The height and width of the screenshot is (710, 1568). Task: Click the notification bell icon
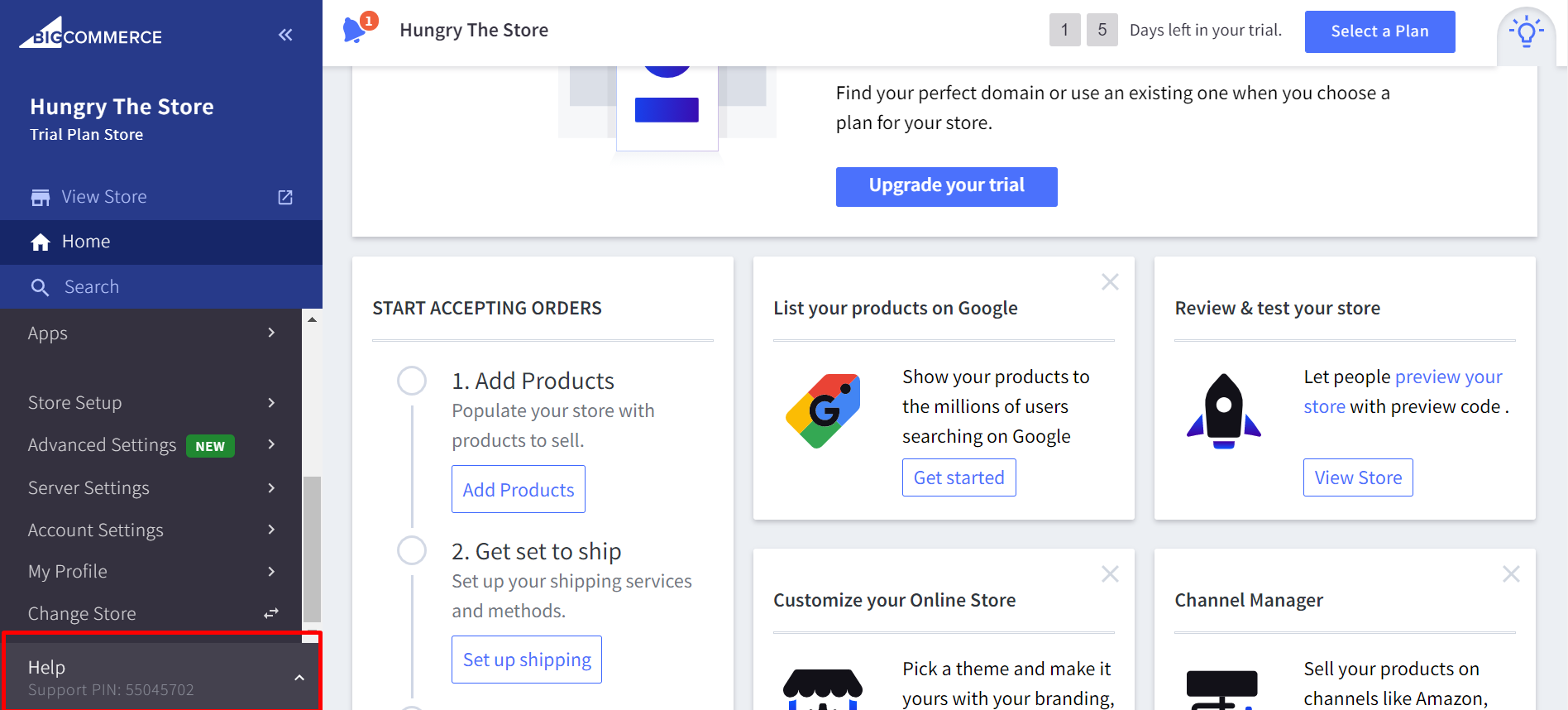356,30
